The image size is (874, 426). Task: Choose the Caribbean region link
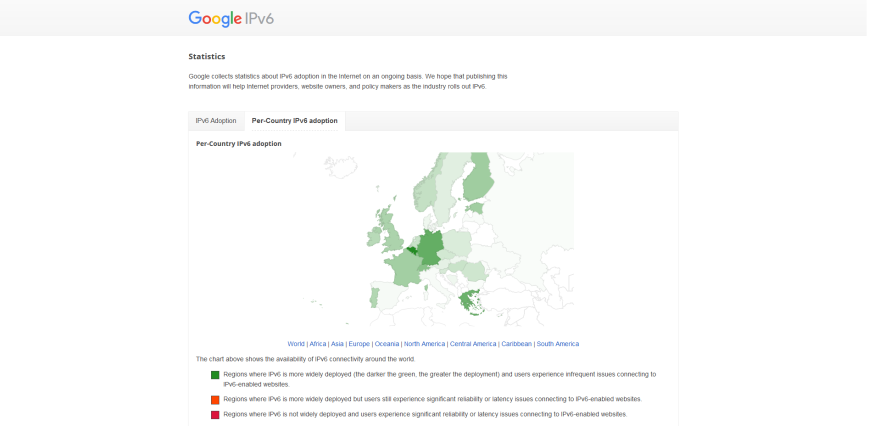point(517,344)
